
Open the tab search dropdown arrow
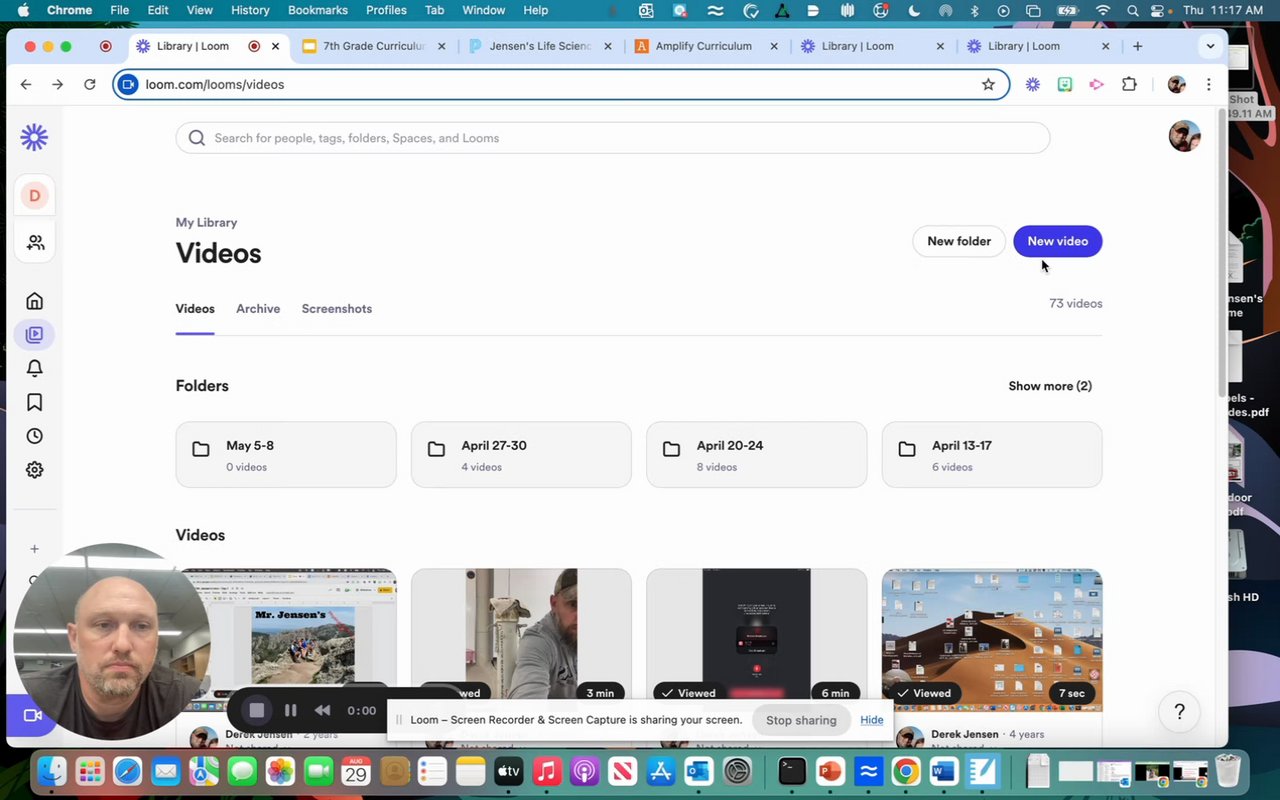point(1210,46)
